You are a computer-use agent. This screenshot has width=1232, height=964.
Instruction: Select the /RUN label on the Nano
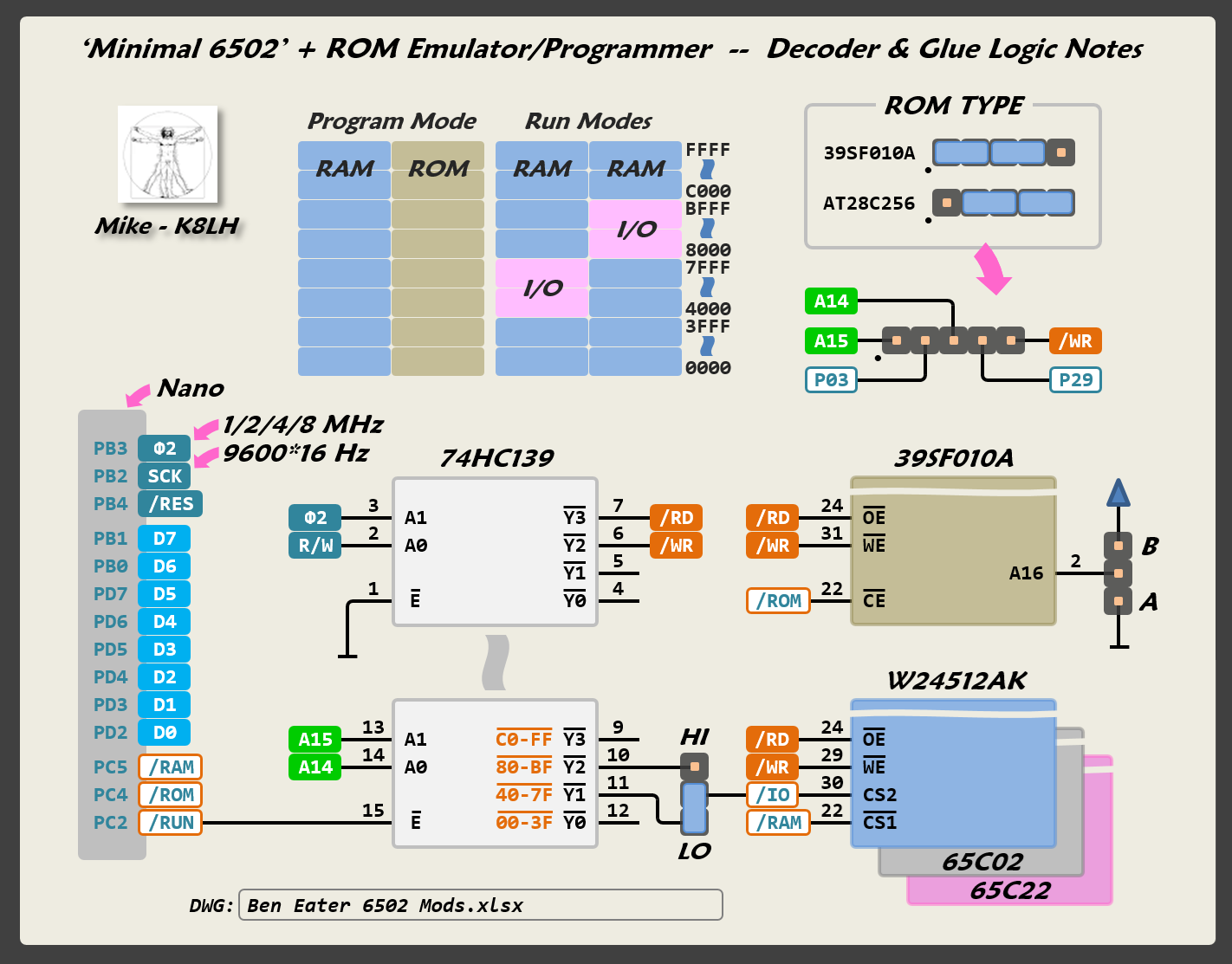click(171, 822)
